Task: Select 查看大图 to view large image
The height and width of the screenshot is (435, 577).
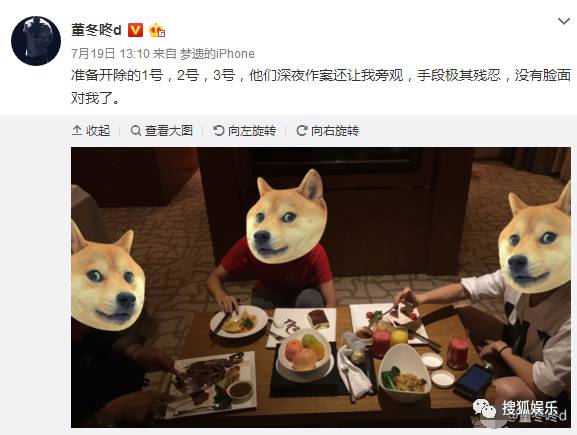Action: pos(162,131)
